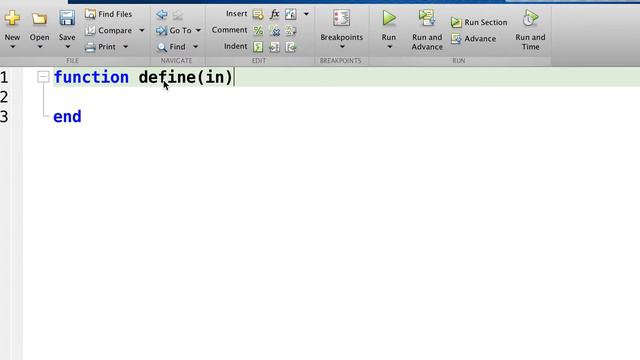640x360 pixels.
Task: Click the navigate Forward arrow icon
Action: (177, 15)
